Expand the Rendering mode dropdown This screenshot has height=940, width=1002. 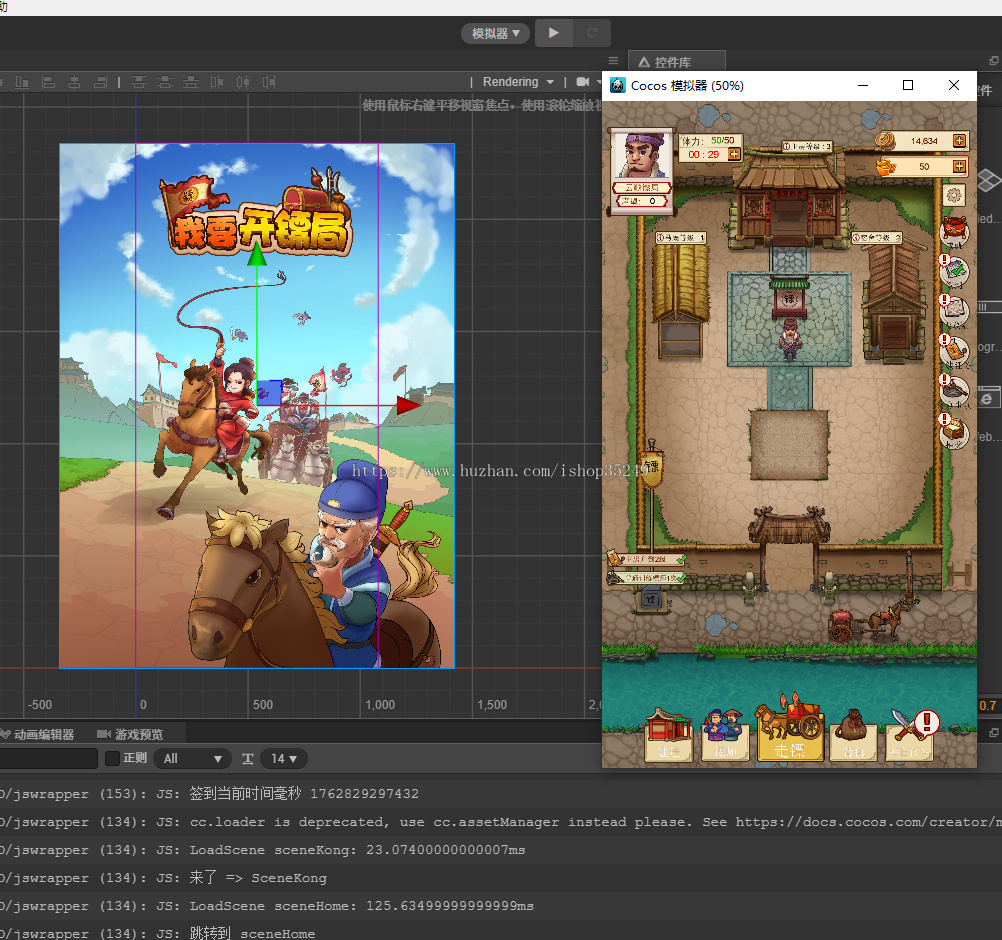(x=518, y=82)
